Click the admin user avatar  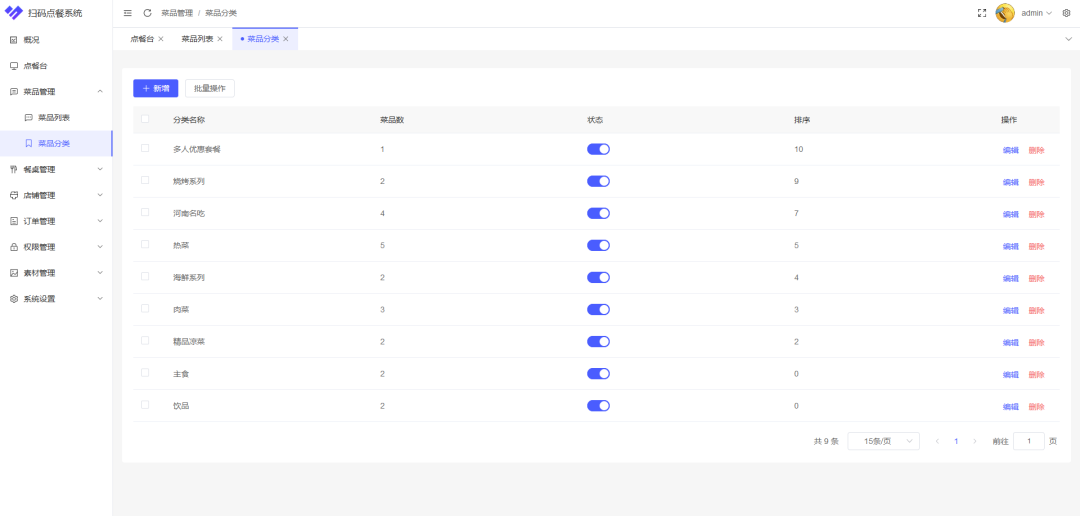coord(1005,13)
